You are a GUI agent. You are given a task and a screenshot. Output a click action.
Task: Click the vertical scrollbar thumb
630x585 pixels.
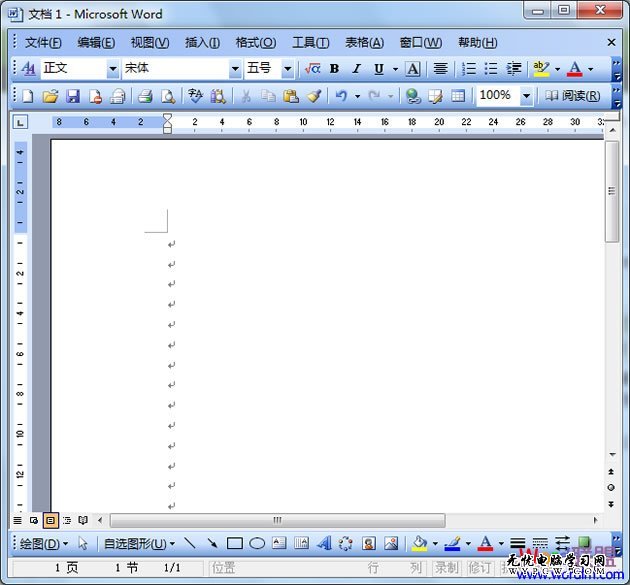(612, 191)
